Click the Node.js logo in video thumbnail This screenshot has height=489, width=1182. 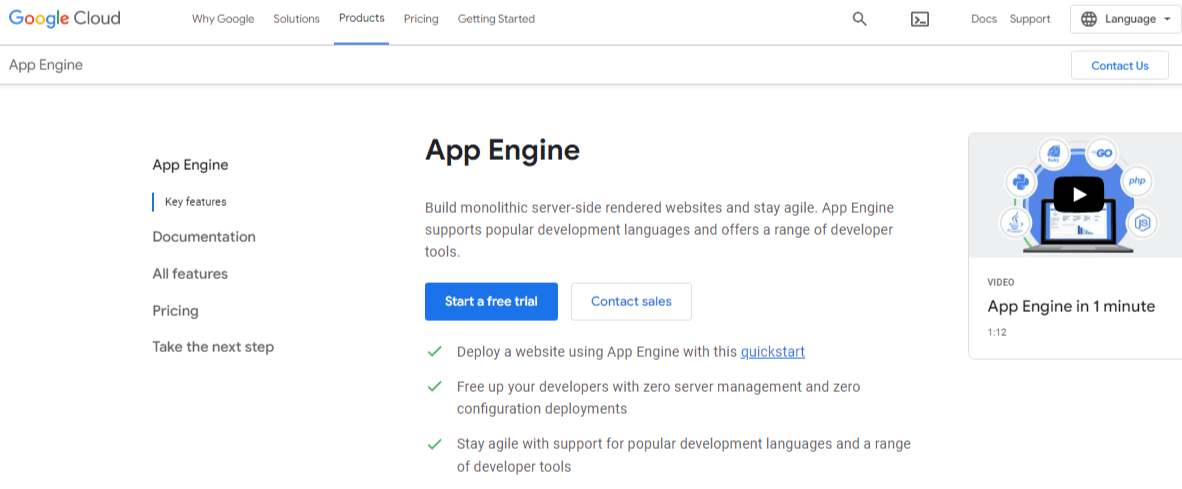(1143, 223)
